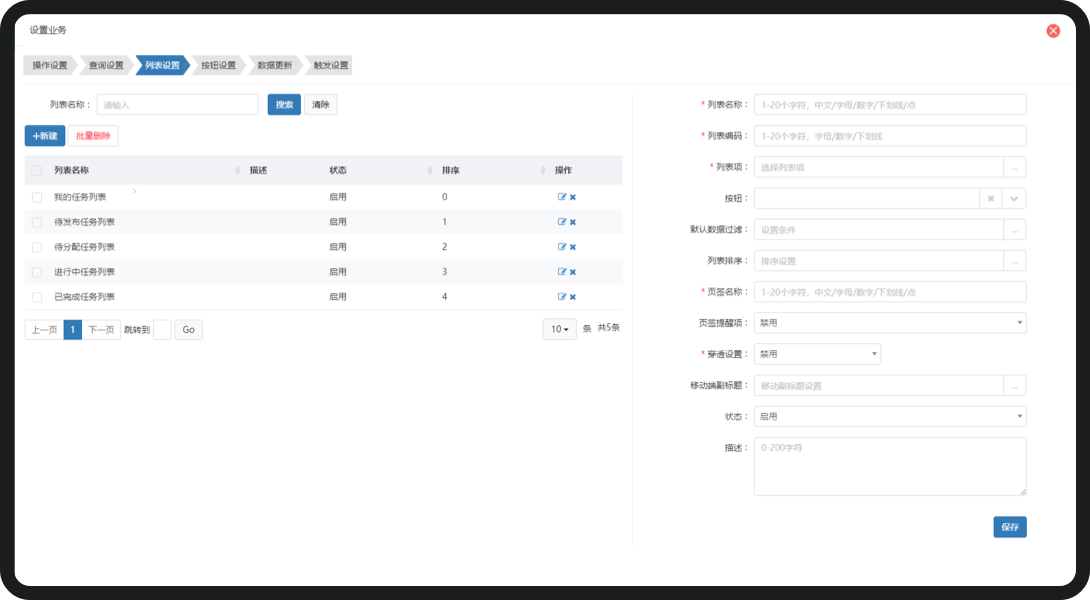Image resolution: width=1090 pixels, height=600 pixels.
Task: Focus the 列表名称 search input field
Action: [177, 105]
